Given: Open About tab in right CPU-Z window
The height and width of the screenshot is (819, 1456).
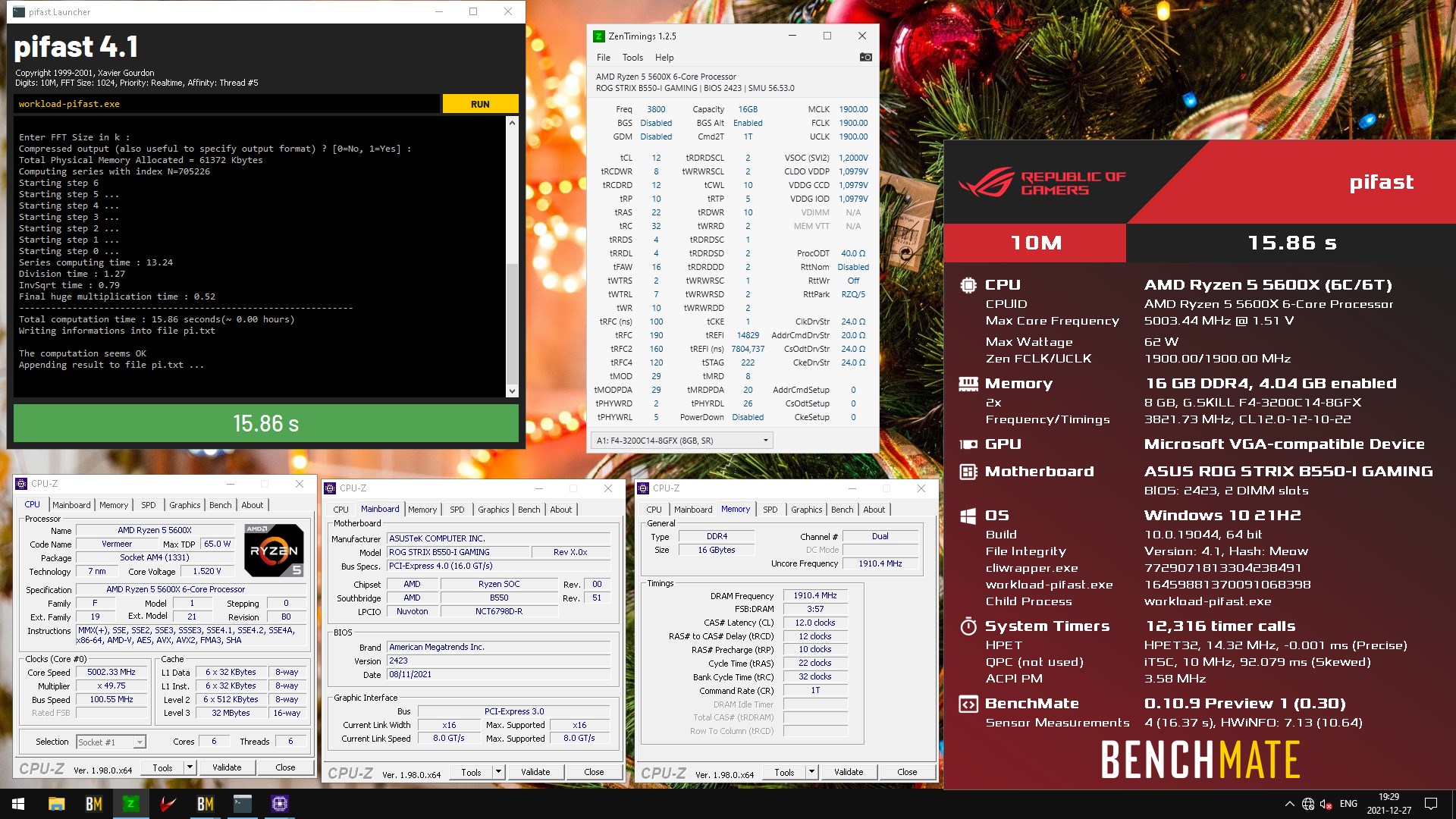Looking at the screenshot, I should (x=874, y=510).
